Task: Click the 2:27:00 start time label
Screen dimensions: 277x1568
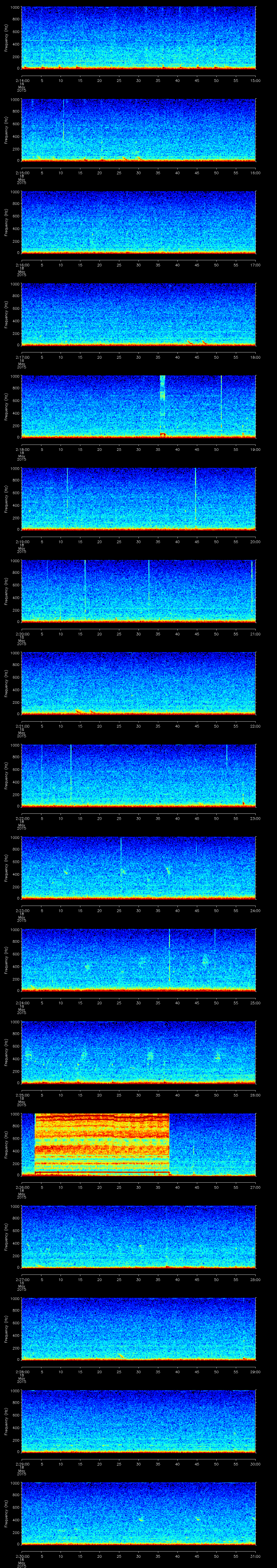Action: click(x=22, y=1279)
